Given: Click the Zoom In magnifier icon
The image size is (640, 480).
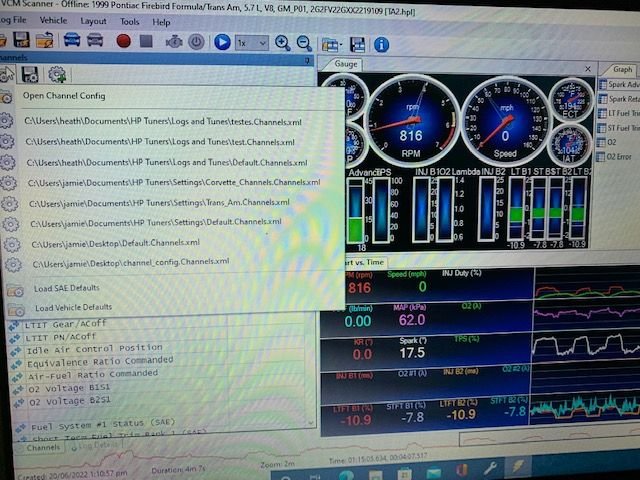Looking at the screenshot, I should (282, 43).
